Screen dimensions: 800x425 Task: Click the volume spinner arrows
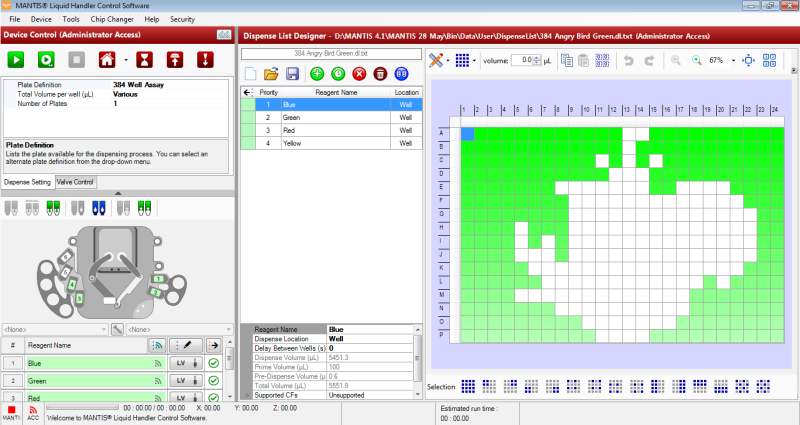537,60
